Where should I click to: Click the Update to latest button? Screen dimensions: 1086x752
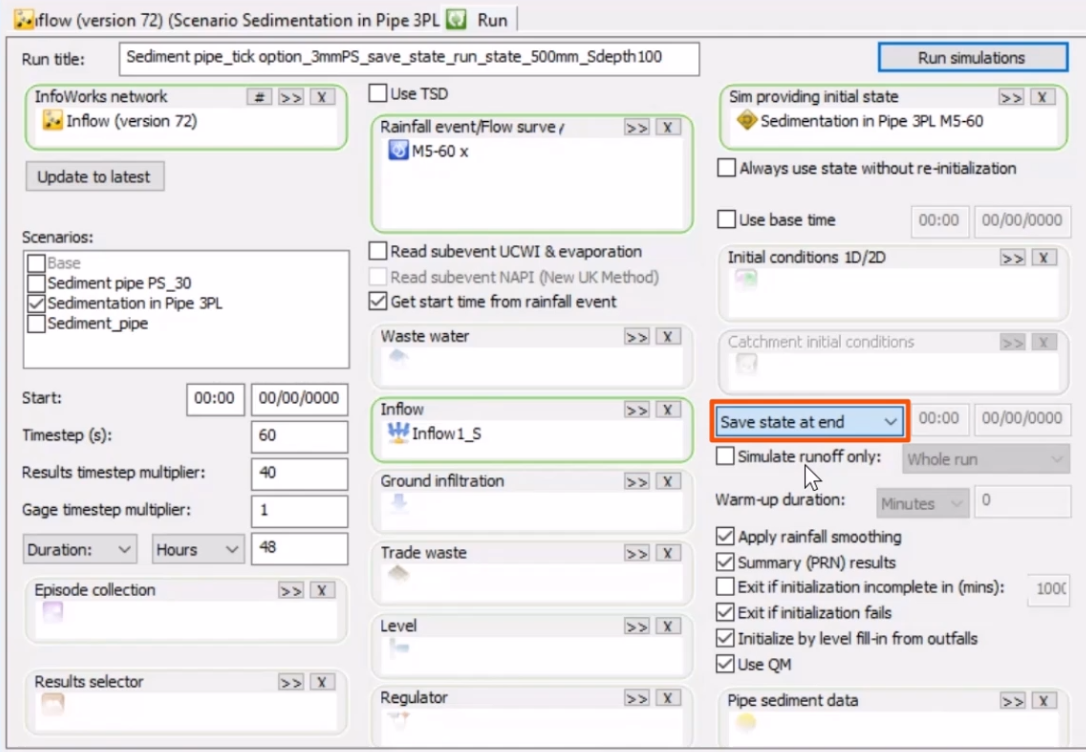[x=94, y=177]
